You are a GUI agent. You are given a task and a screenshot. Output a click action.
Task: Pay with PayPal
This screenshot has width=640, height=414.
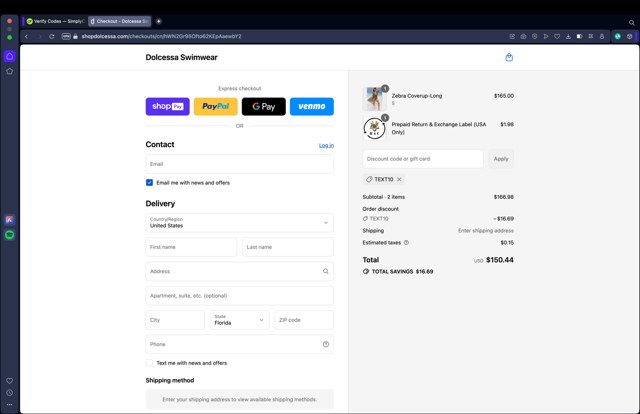click(216, 107)
